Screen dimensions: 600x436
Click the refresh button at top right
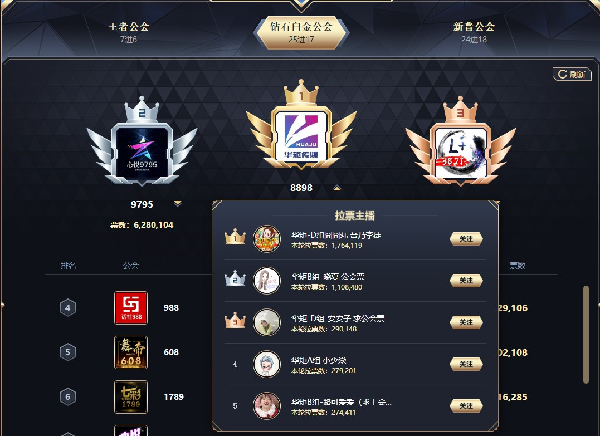pos(572,74)
